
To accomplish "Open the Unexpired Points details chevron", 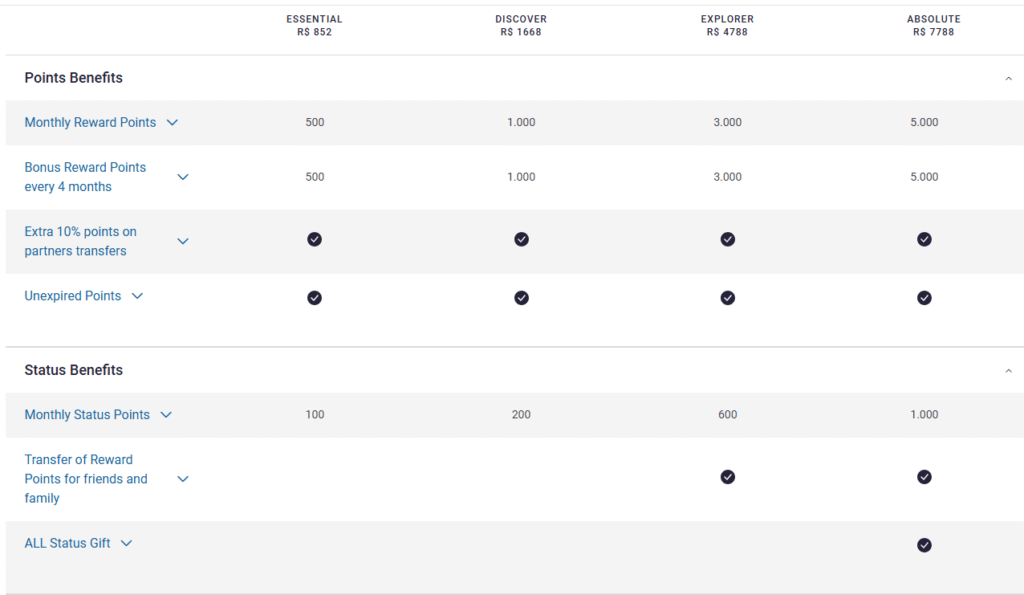I will [x=137, y=296].
